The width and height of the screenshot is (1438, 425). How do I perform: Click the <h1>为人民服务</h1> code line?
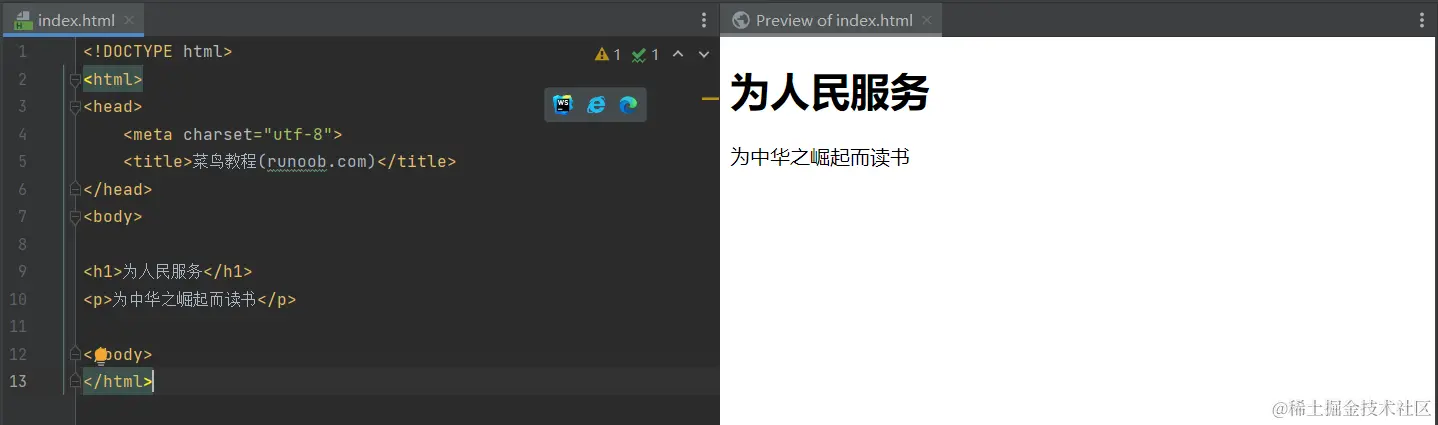pos(168,271)
